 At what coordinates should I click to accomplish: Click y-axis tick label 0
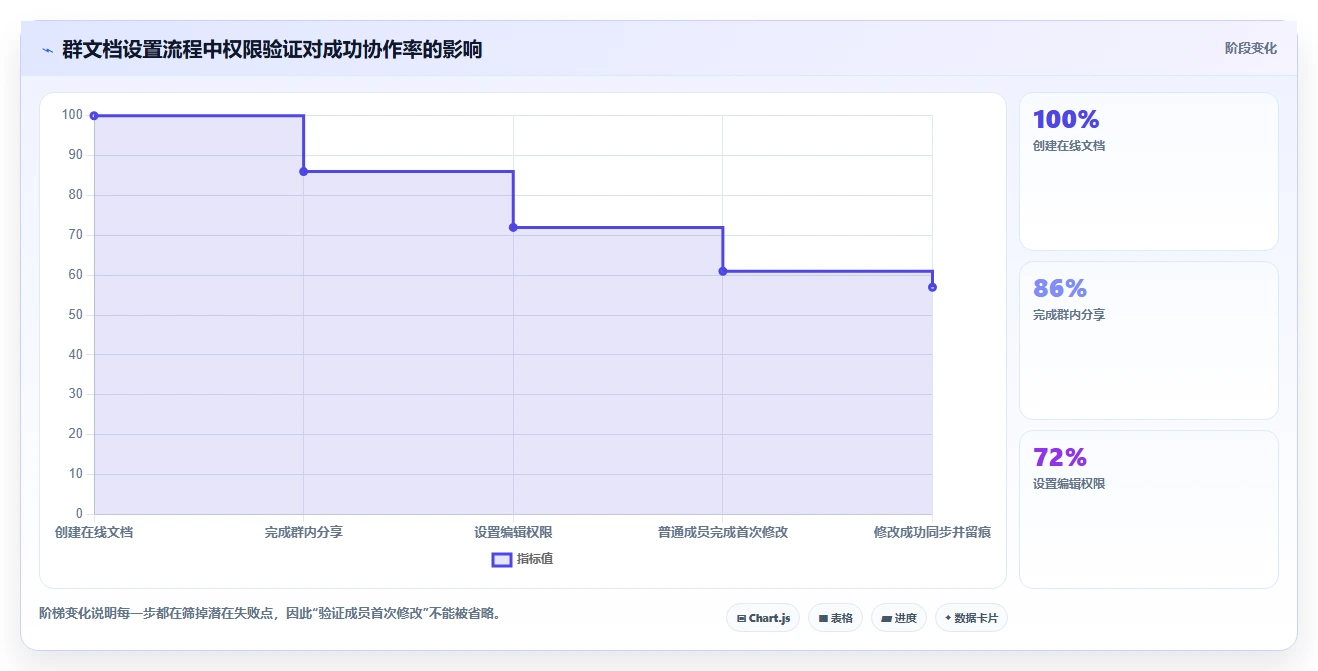coord(80,514)
